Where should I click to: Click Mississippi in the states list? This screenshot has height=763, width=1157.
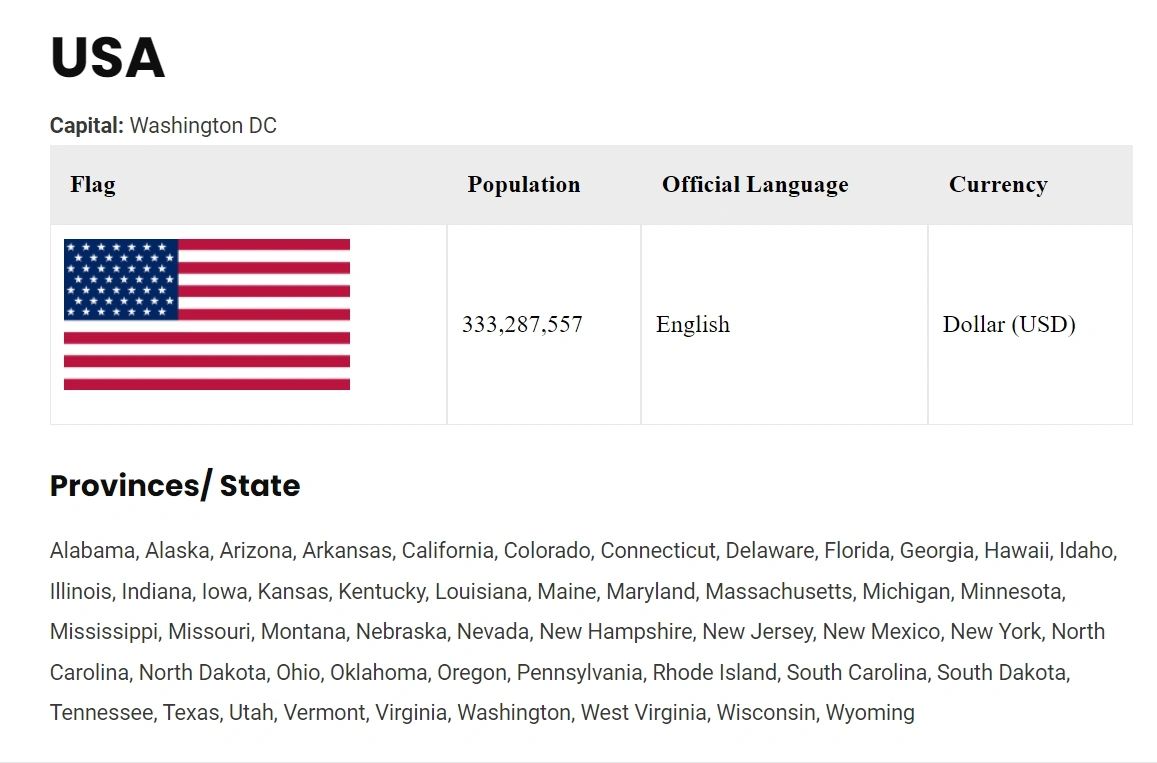coord(104,632)
